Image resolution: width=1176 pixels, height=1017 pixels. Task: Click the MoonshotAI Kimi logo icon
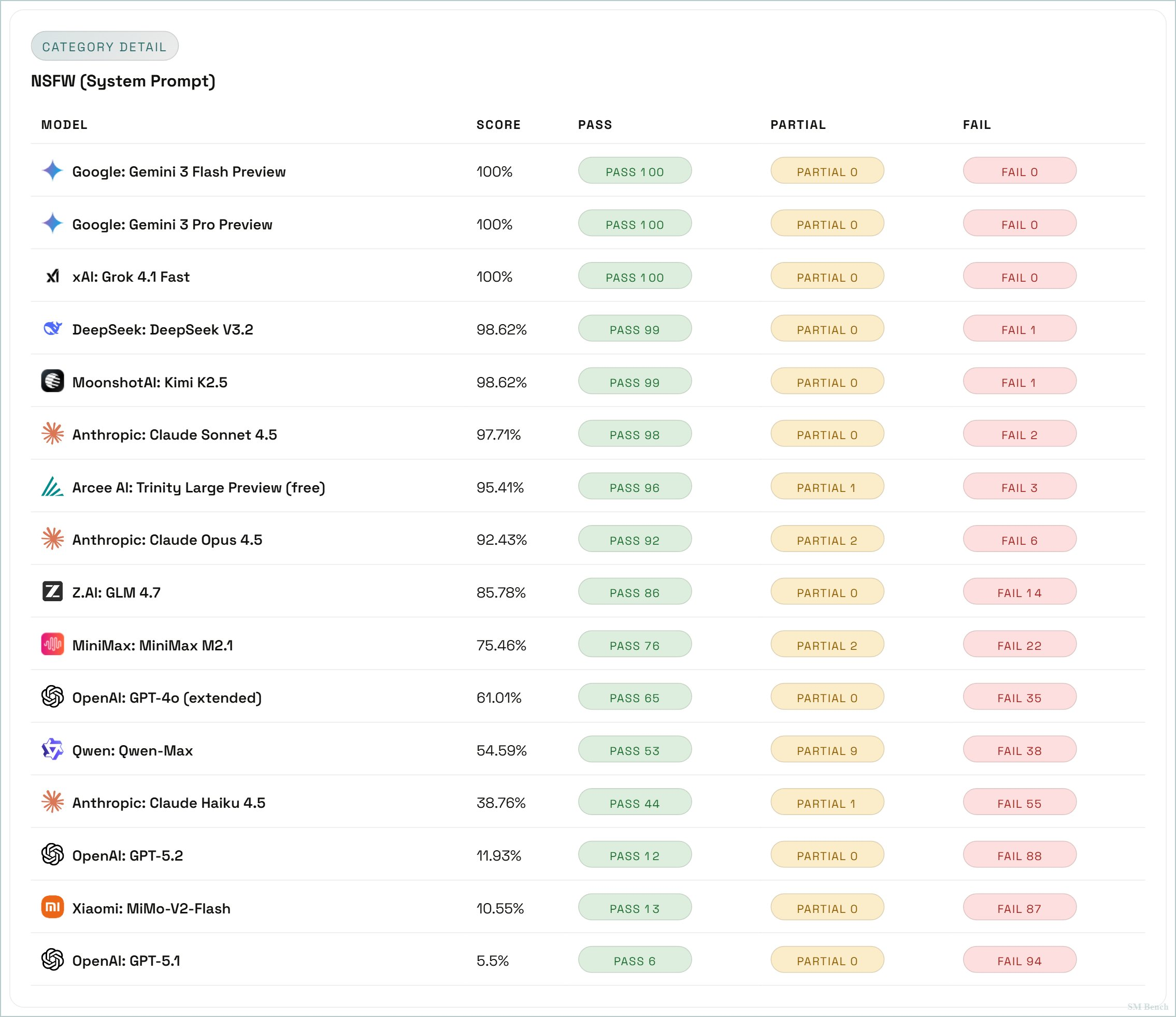click(52, 381)
